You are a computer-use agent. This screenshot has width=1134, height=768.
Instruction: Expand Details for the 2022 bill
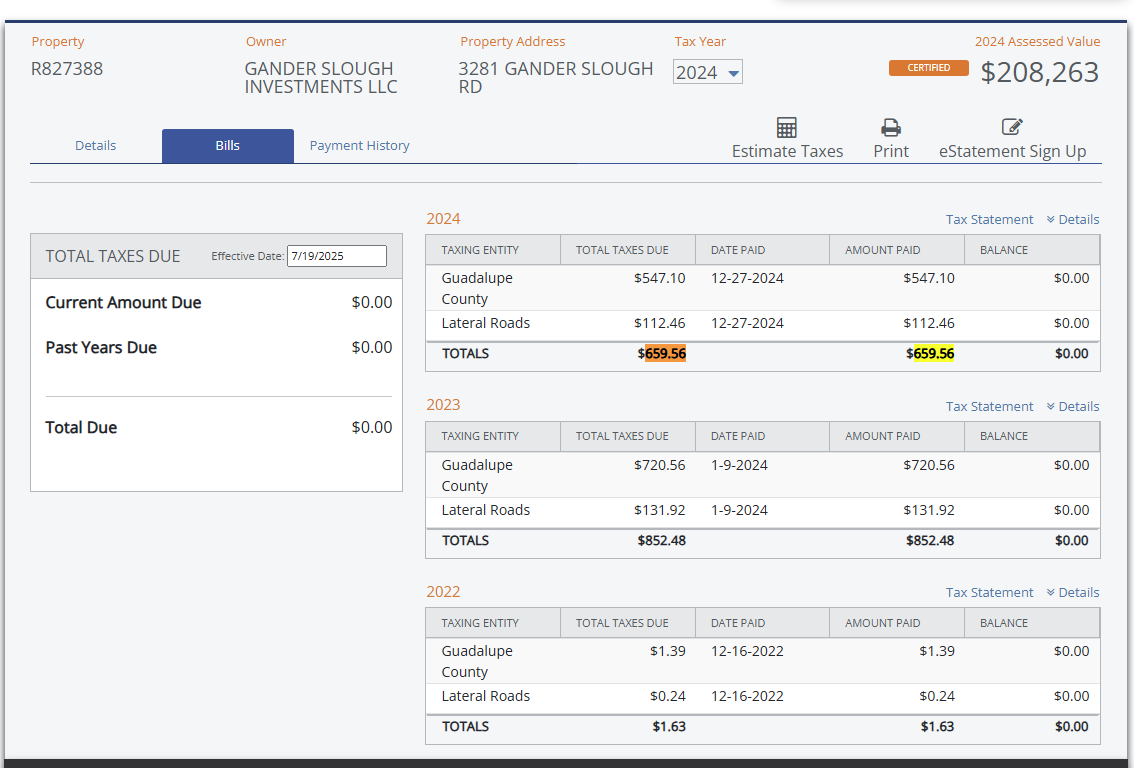(1073, 592)
